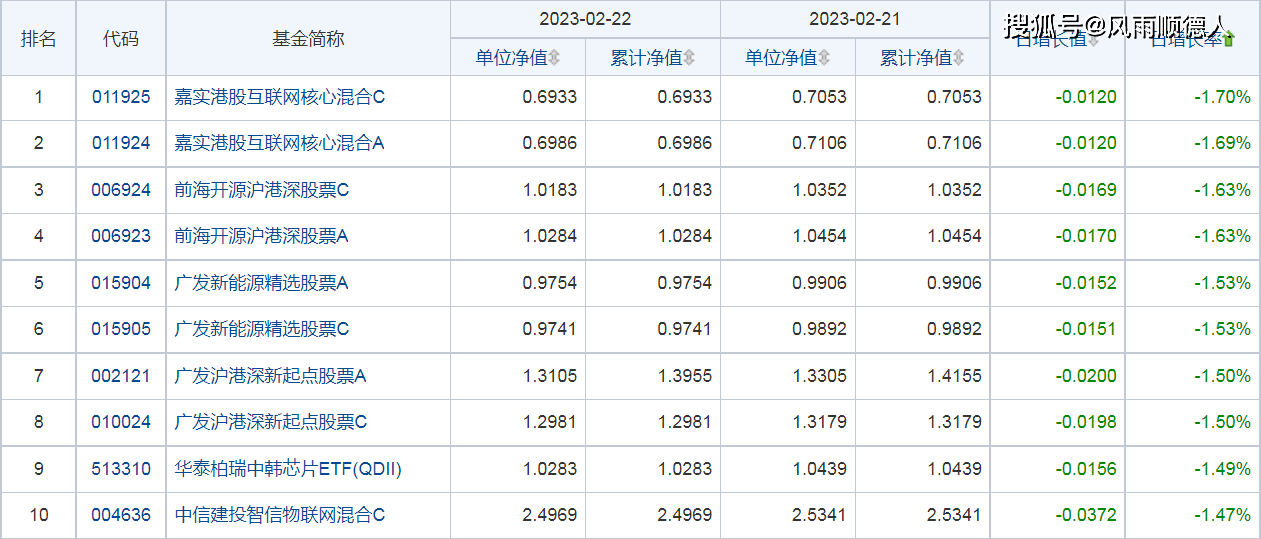Open 嘉实港股互联网核心混合A fund link
The width and height of the screenshot is (1261, 539).
click(x=279, y=143)
